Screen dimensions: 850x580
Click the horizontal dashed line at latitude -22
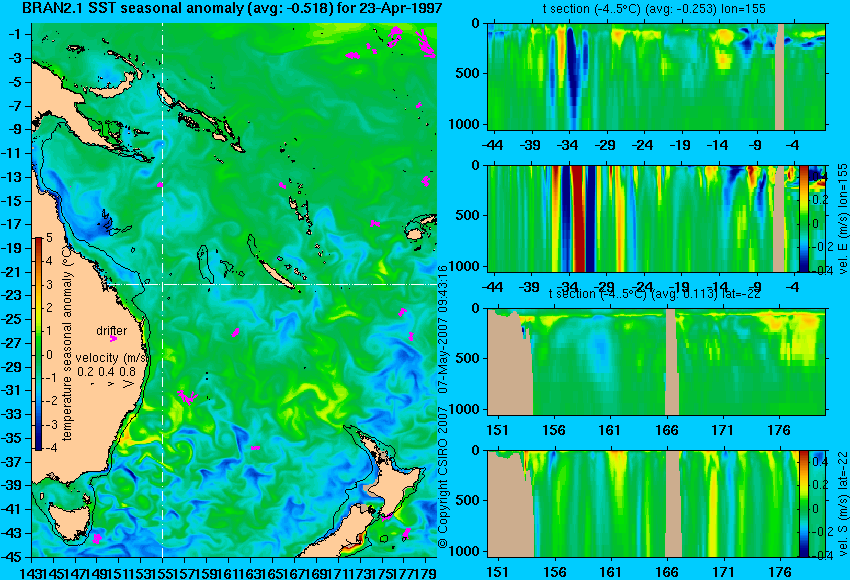pos(271,284)
